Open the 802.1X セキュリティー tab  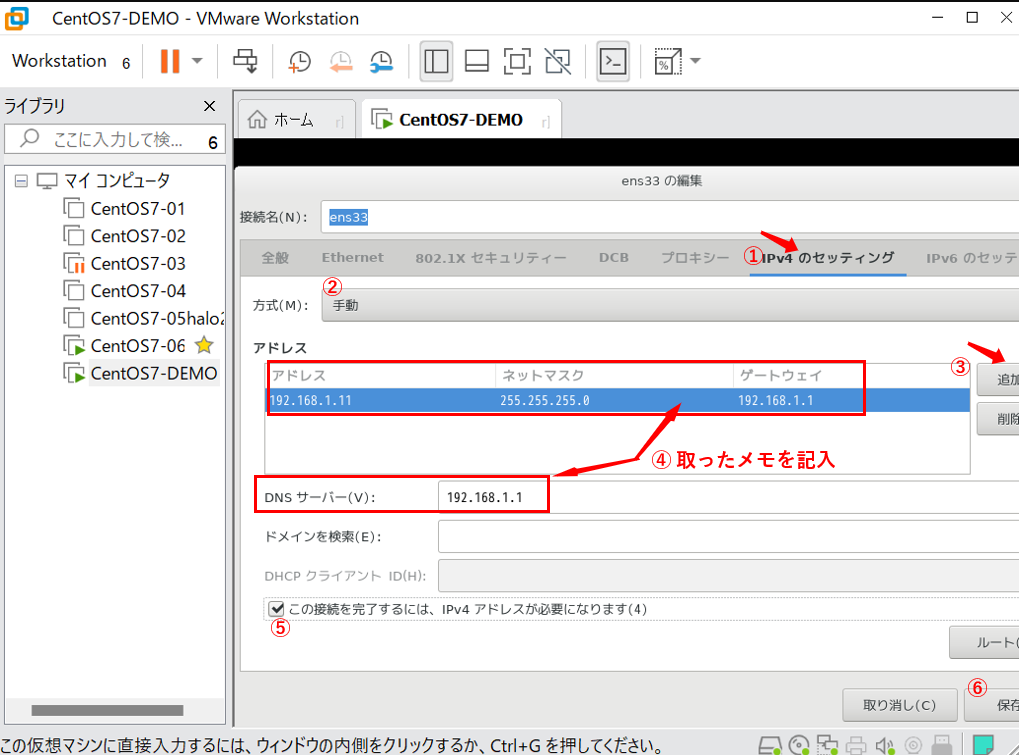click(x=491, y=258)
